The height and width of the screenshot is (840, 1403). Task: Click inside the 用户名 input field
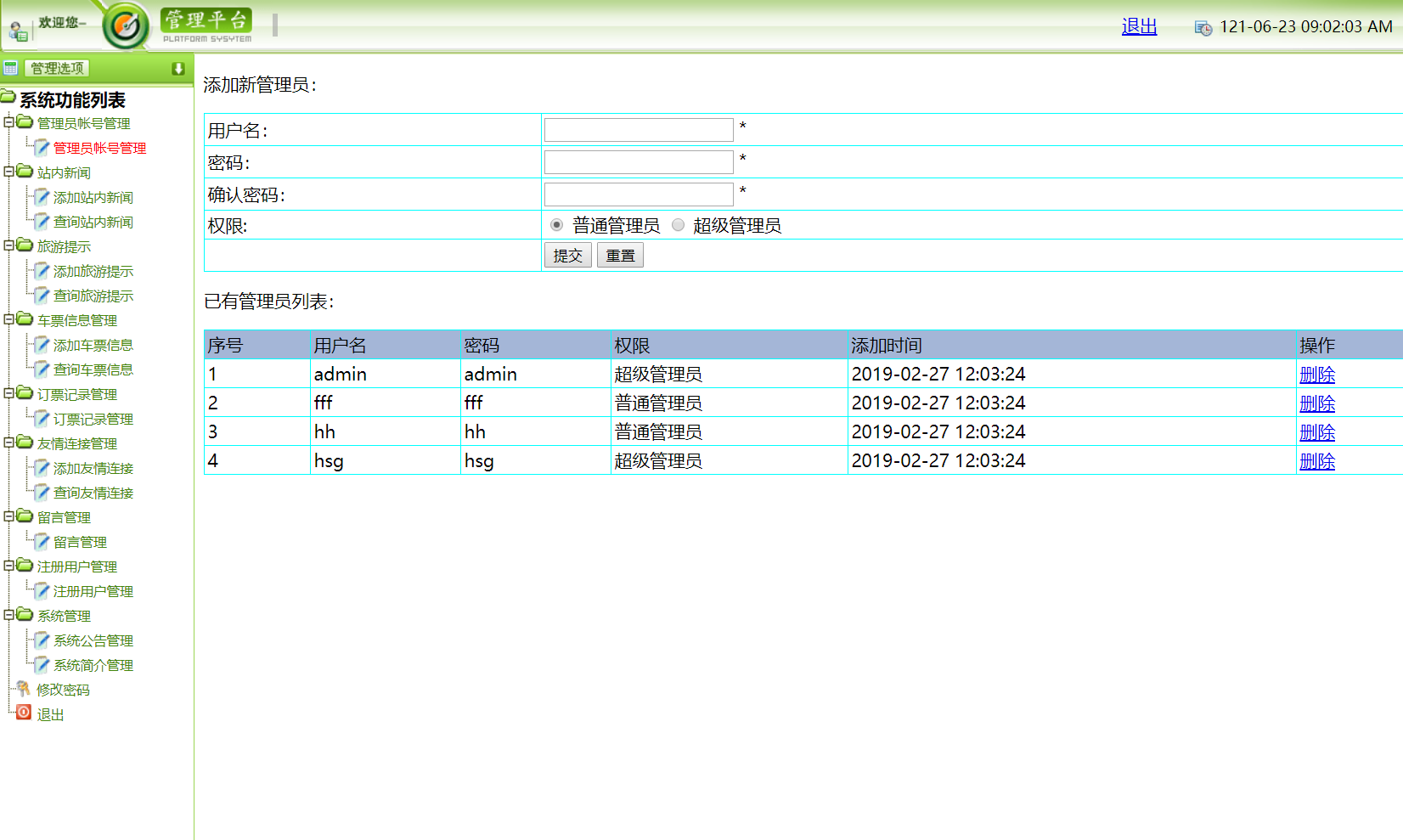(x=638, y=129)
